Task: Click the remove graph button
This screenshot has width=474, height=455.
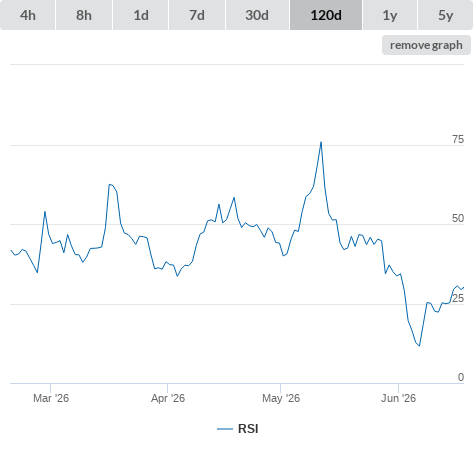Action: point(426,45)
